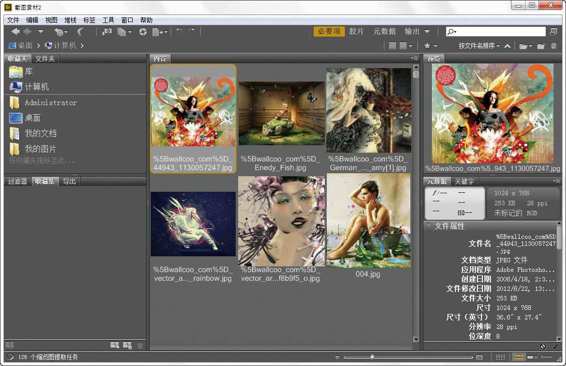Click into the search input field

pos(496,32)
